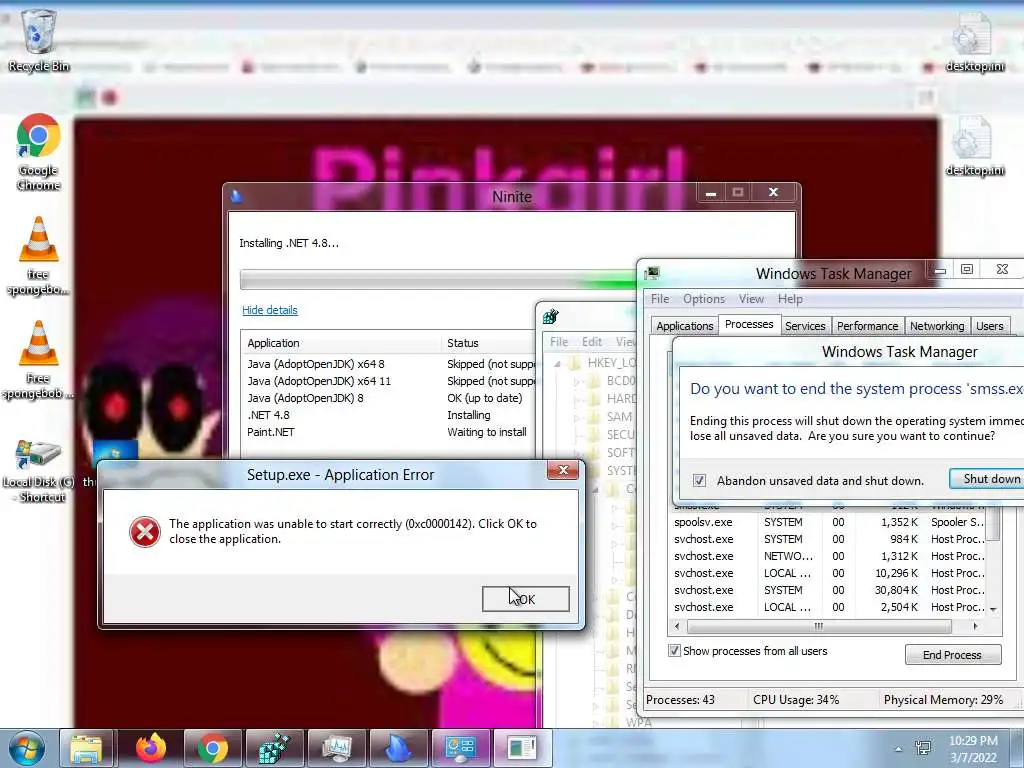Viewport: 1024px width, 768px height.
Task: Show hidden system tray icons
Action: tap(899, 749)
